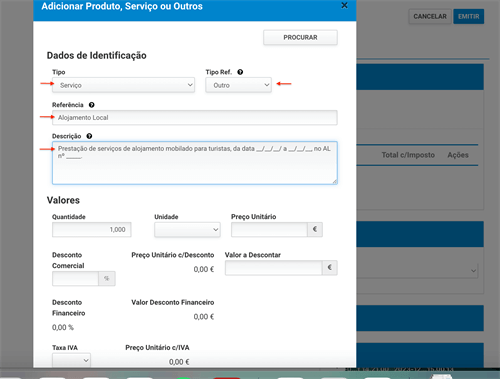Click the percent symbol beside Desconto Comercial
The width and height of the screenshot is (500, 379).
pyautogui.click(x=107, y=279)
